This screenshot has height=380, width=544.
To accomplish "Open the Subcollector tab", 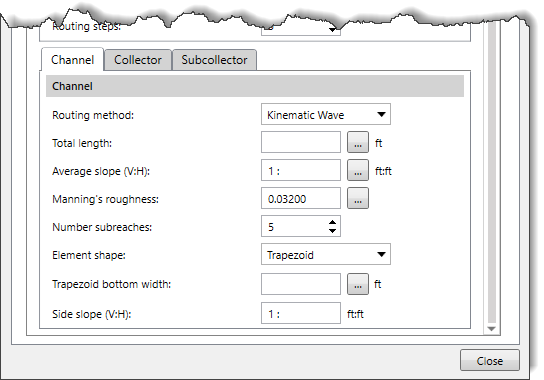I will (214, 60).
